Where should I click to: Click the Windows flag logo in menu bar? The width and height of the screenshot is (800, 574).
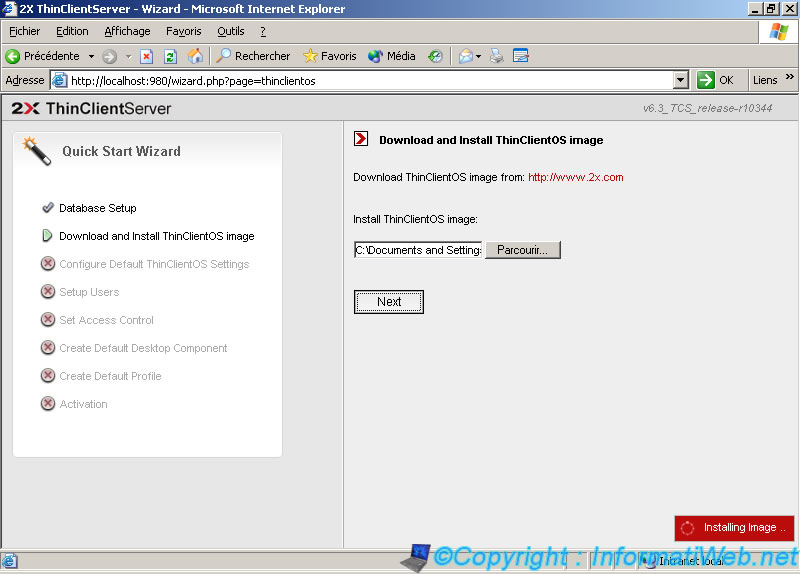point(779,32)
